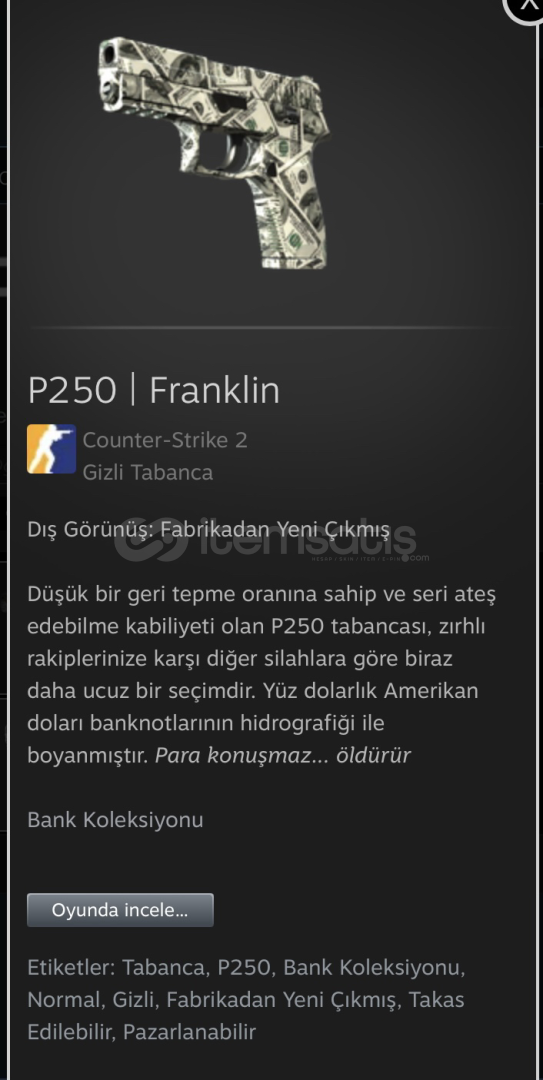The width and height of the screenshot is (543, 1080).
Task: Click the Oyunda incele... button
Action: (x=120, y=910)
